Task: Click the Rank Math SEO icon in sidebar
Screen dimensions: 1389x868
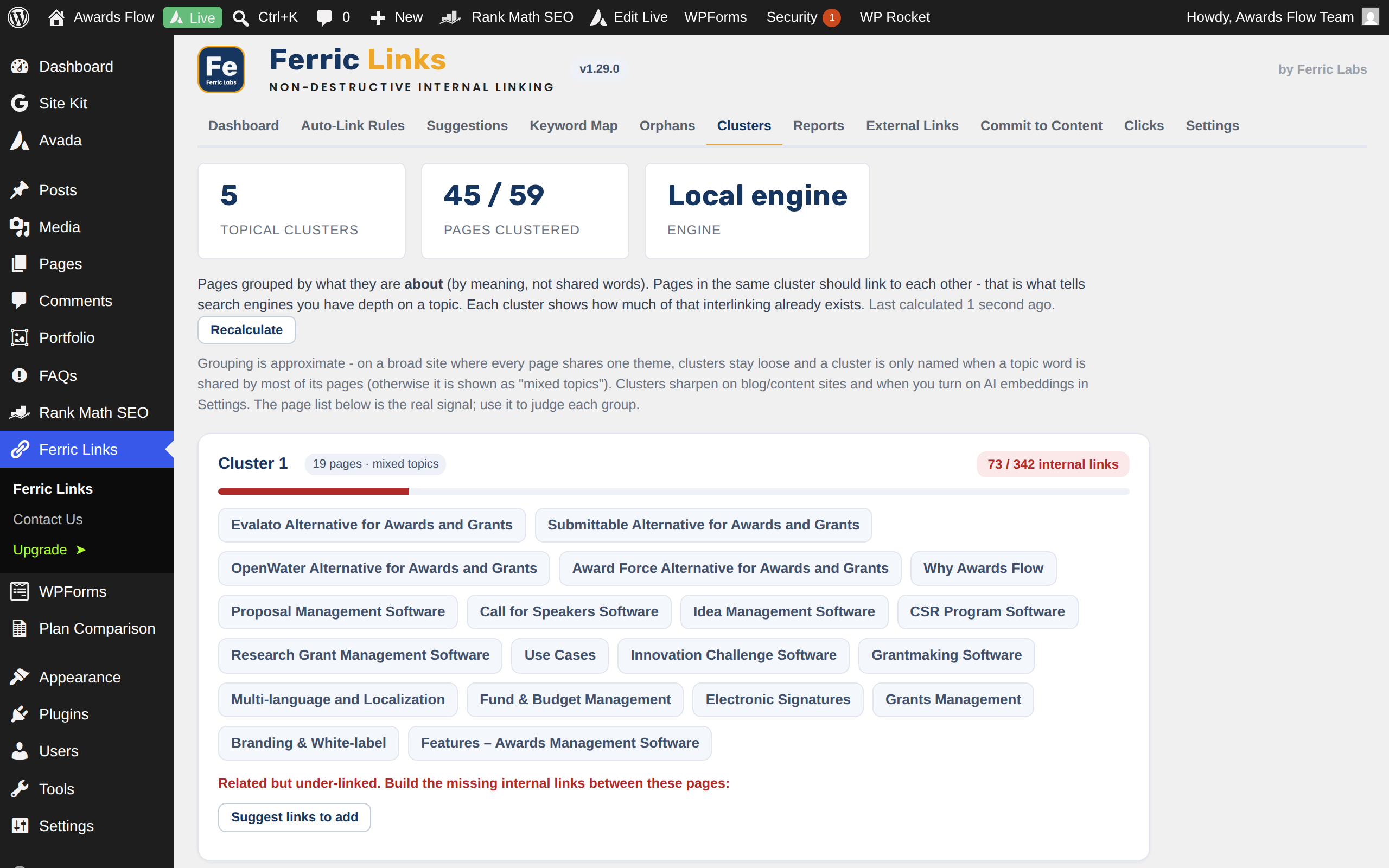Action: tap(20, 412)
